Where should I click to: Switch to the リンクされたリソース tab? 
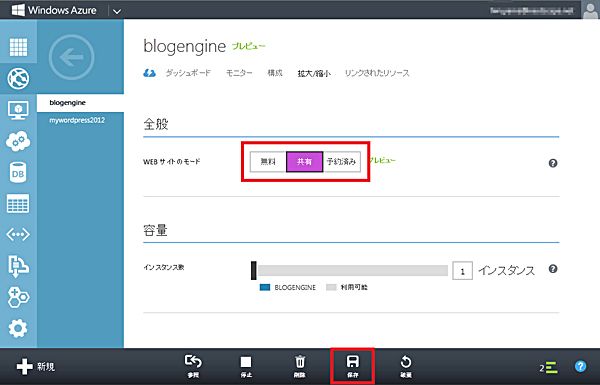pyautogui.click(x=377, y=73)
